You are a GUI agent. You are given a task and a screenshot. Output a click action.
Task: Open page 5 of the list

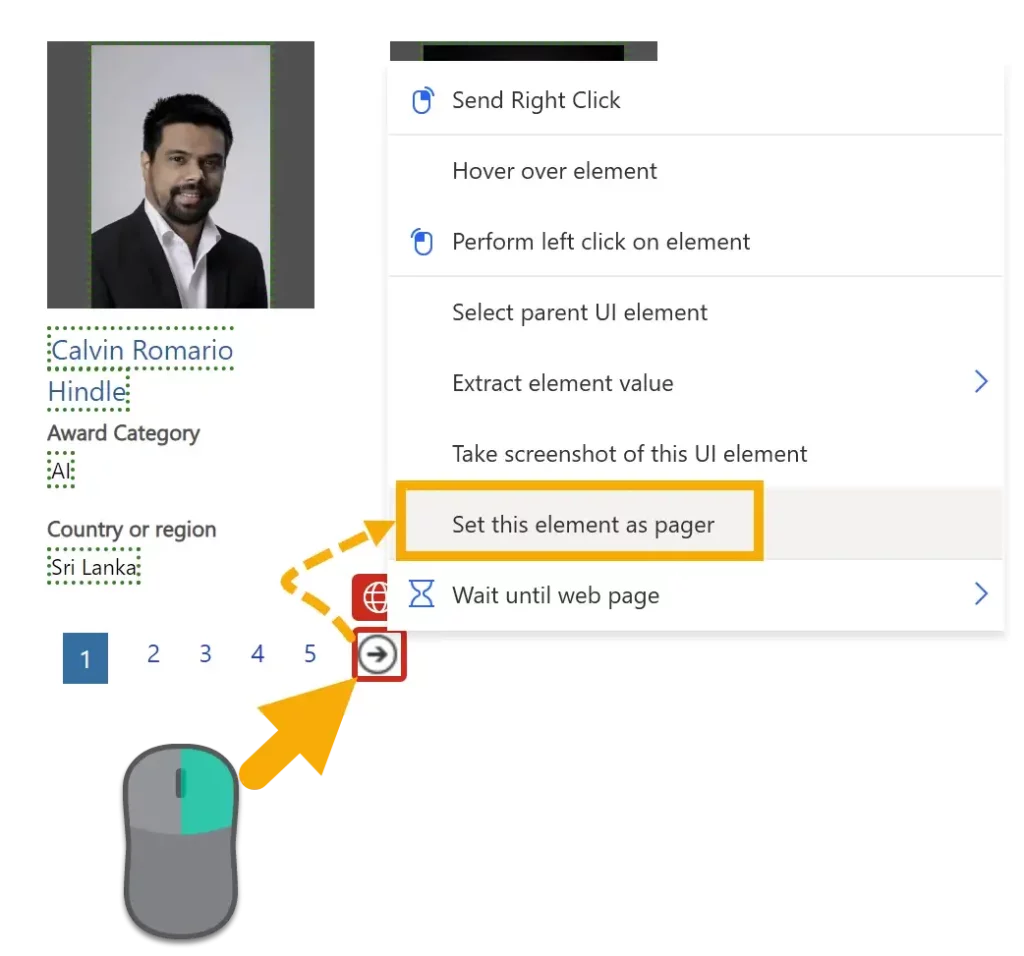click(x=310, y=654)
